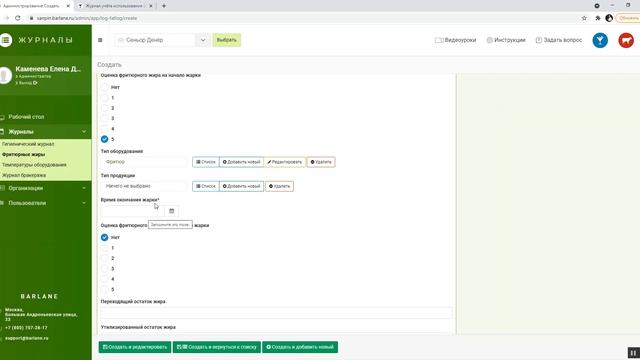Click Задать вопрос link
The width and height of the screenshot is (640, 360).
(559, 40)
